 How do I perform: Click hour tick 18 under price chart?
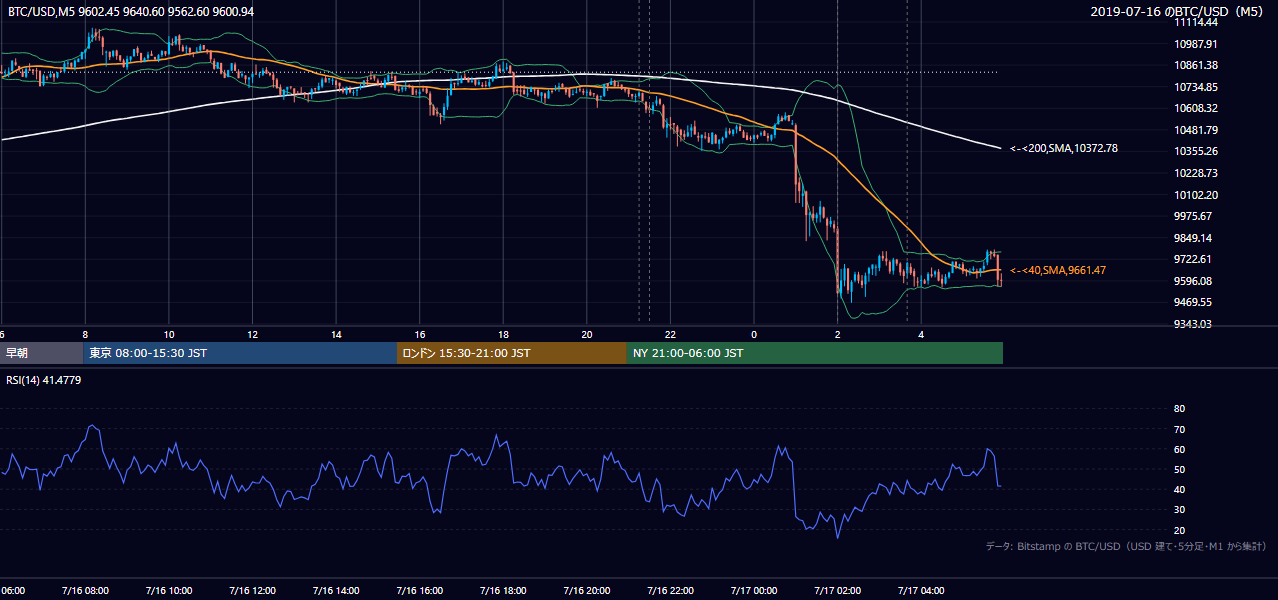503,334
